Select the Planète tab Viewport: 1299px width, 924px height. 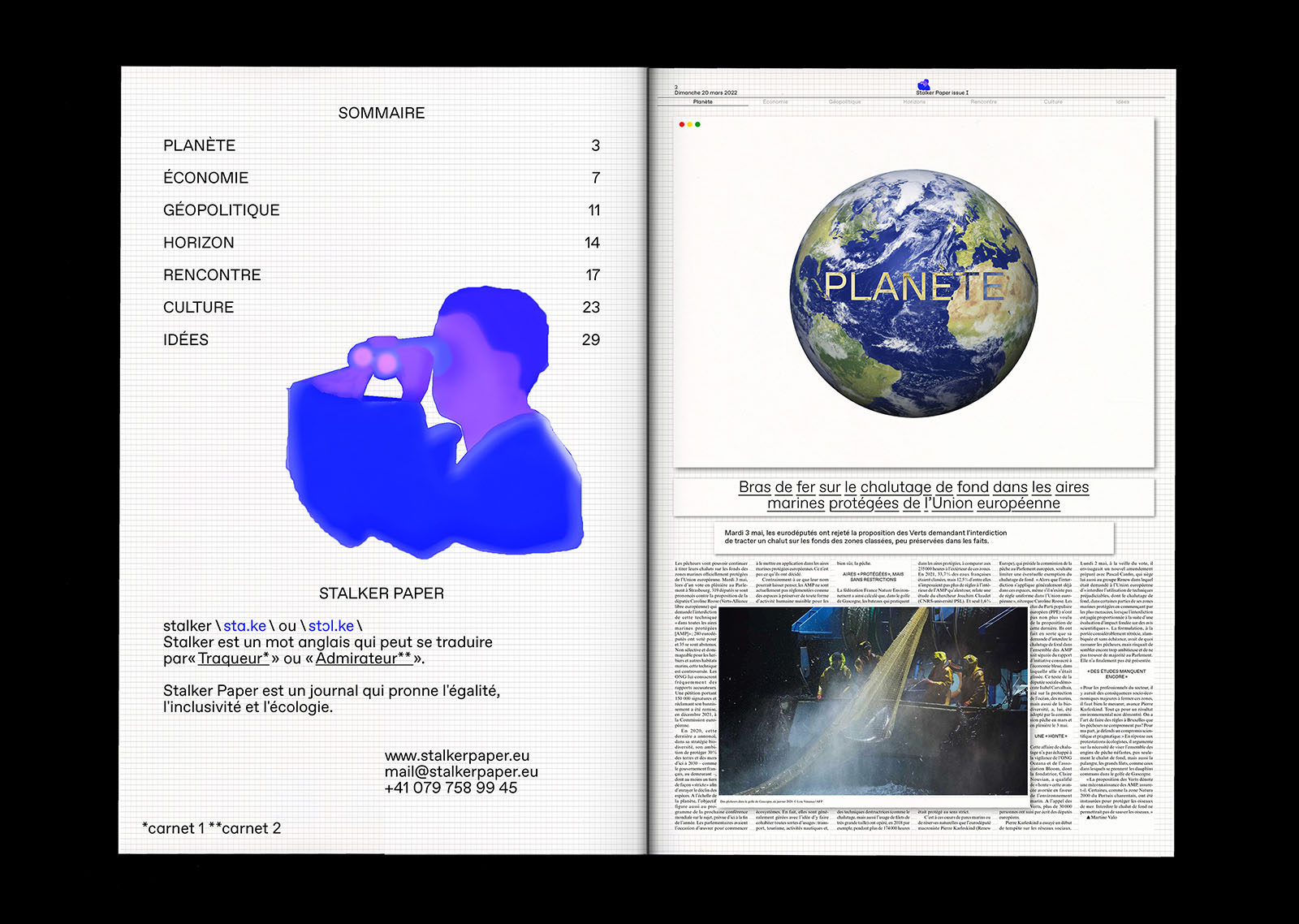[703, 102]
